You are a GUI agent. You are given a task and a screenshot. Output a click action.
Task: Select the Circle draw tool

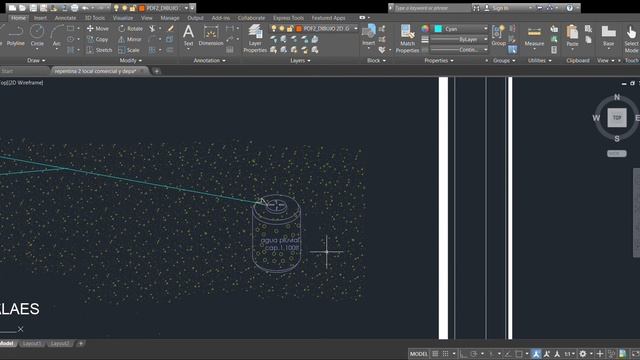tap(37, 35)
